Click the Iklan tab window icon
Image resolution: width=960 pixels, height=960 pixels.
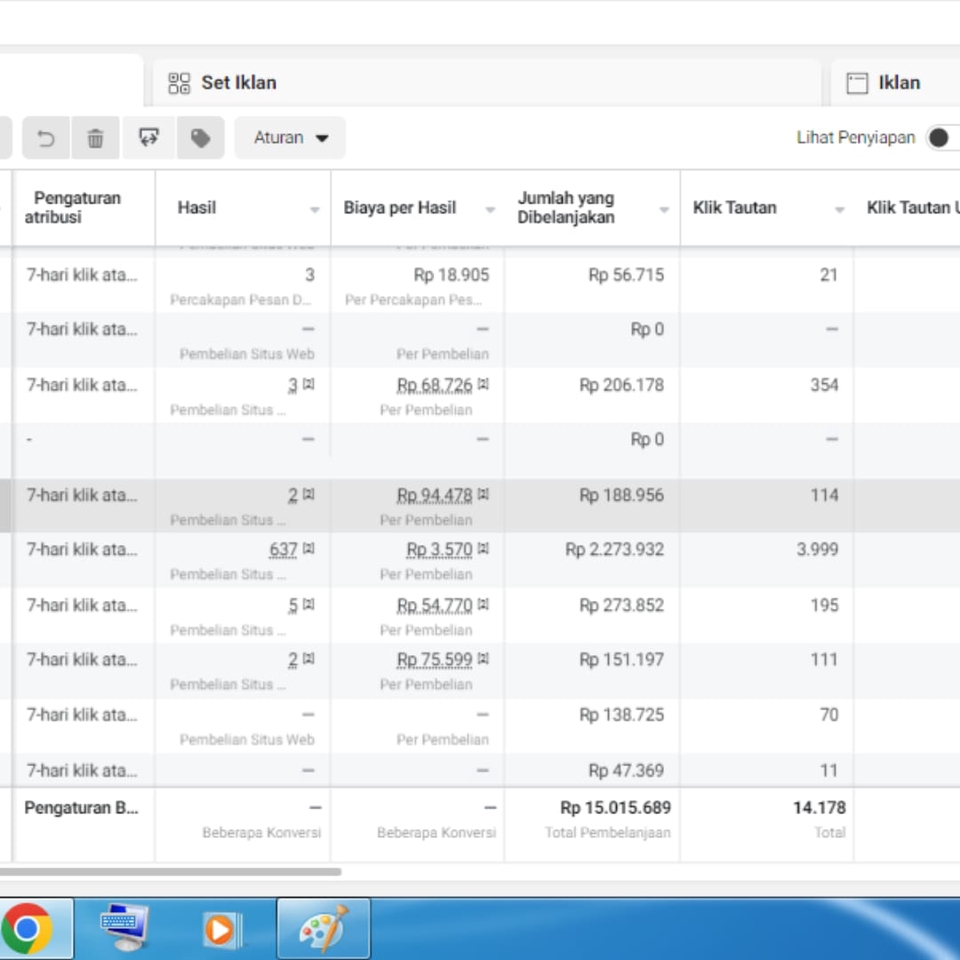[857, 83]
